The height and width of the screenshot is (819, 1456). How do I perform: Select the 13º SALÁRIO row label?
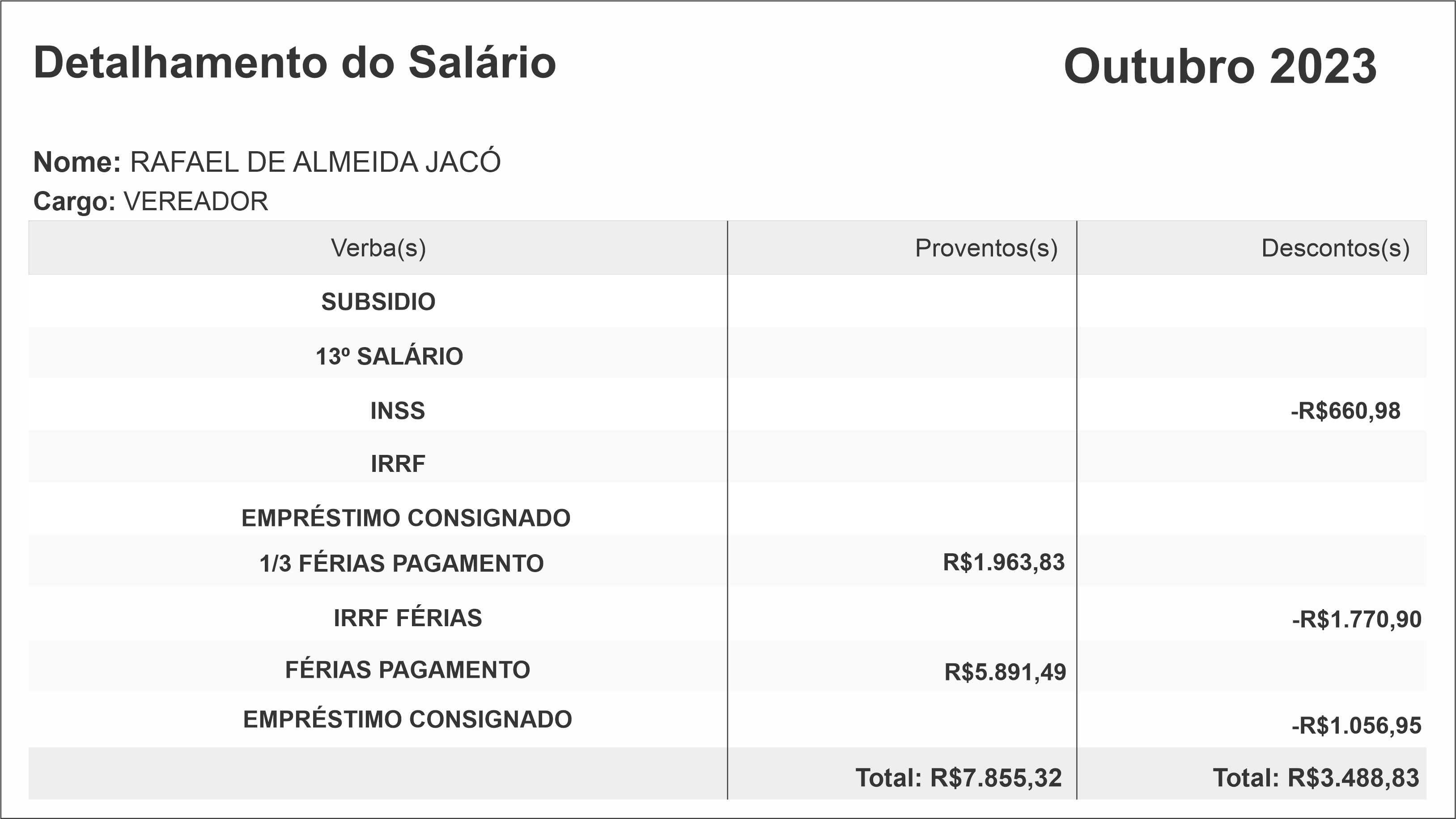389,356
